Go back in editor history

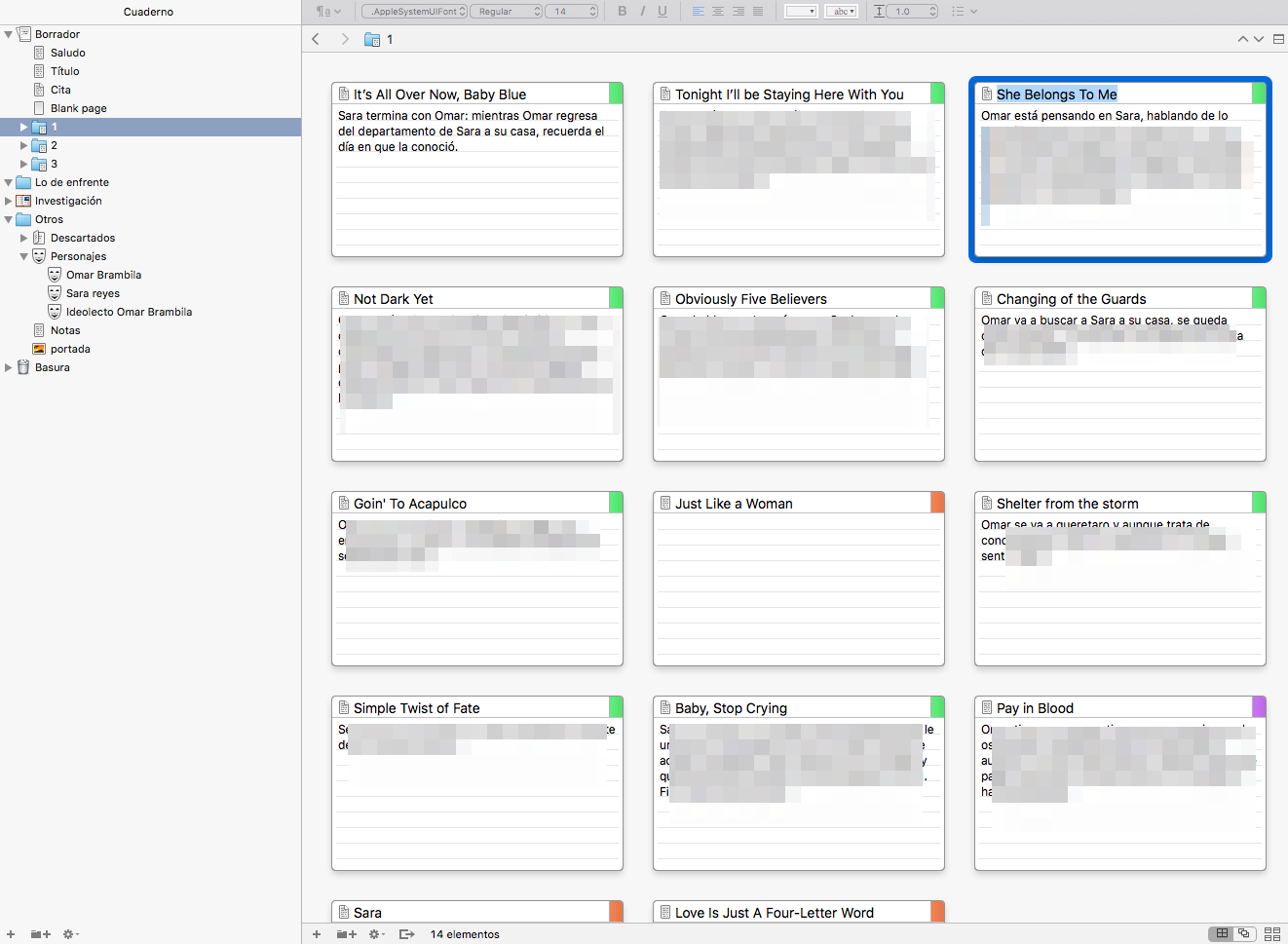[x=316, y=39]
